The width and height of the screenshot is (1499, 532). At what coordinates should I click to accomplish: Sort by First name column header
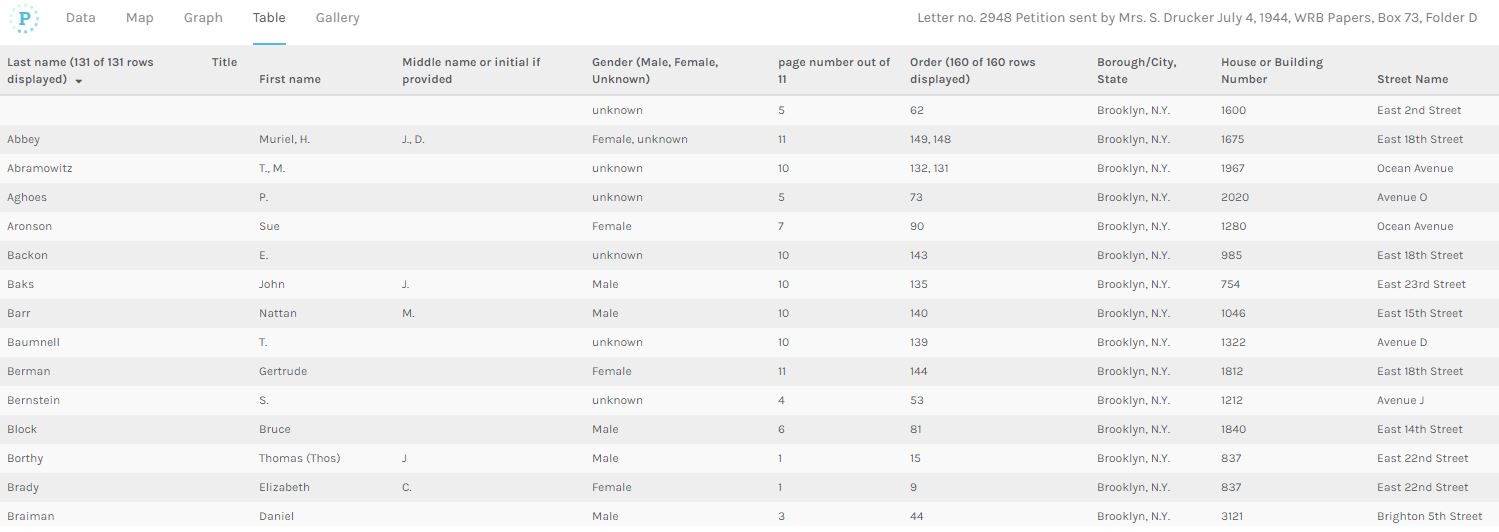click(290, 79)
